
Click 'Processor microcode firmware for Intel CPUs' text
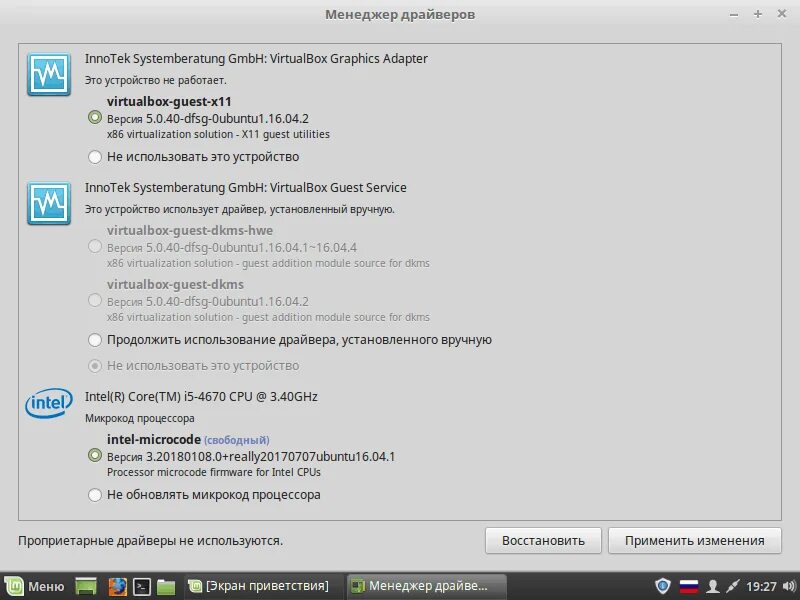214,472
